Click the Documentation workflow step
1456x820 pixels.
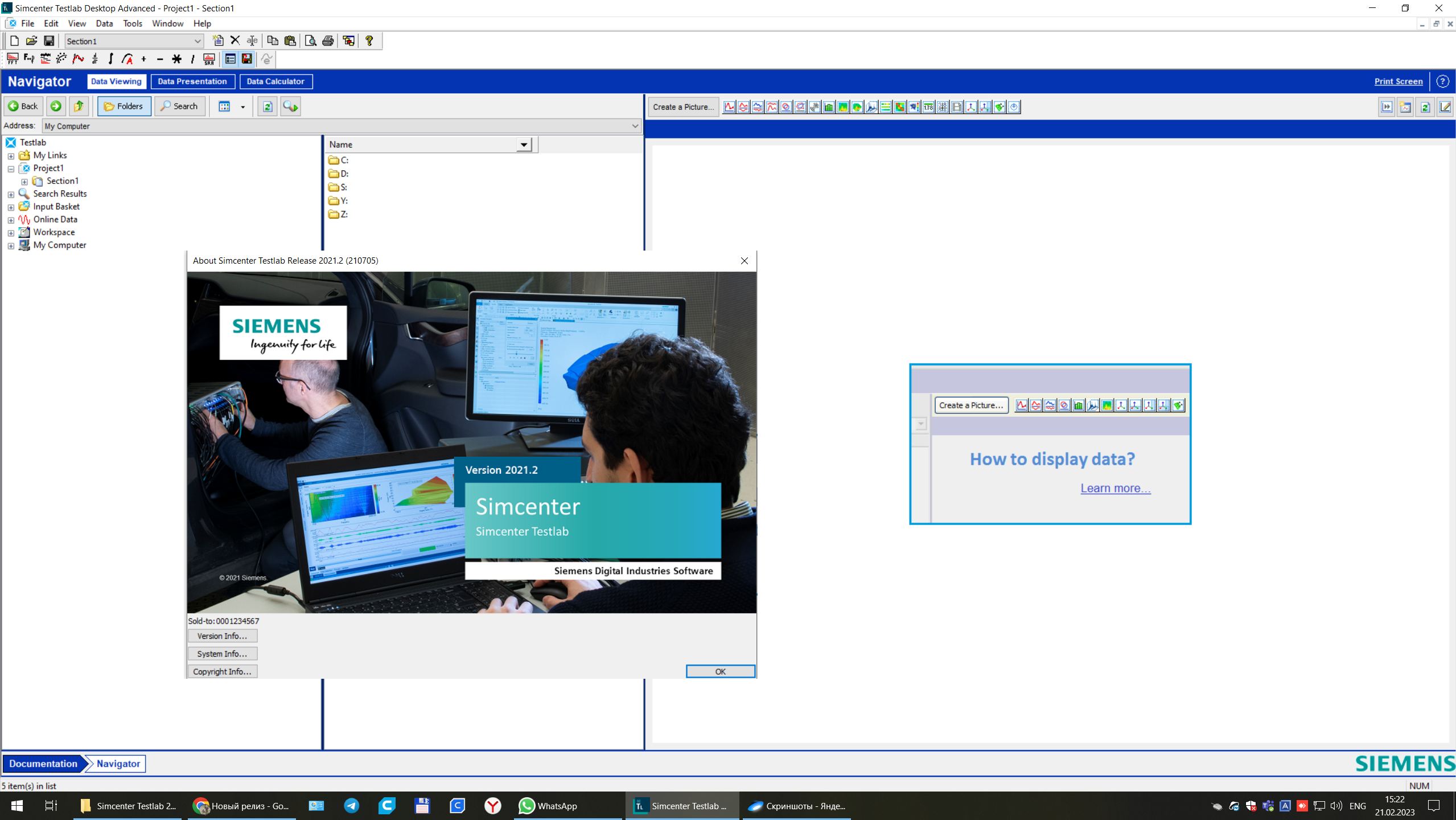[x=43, y=764]
